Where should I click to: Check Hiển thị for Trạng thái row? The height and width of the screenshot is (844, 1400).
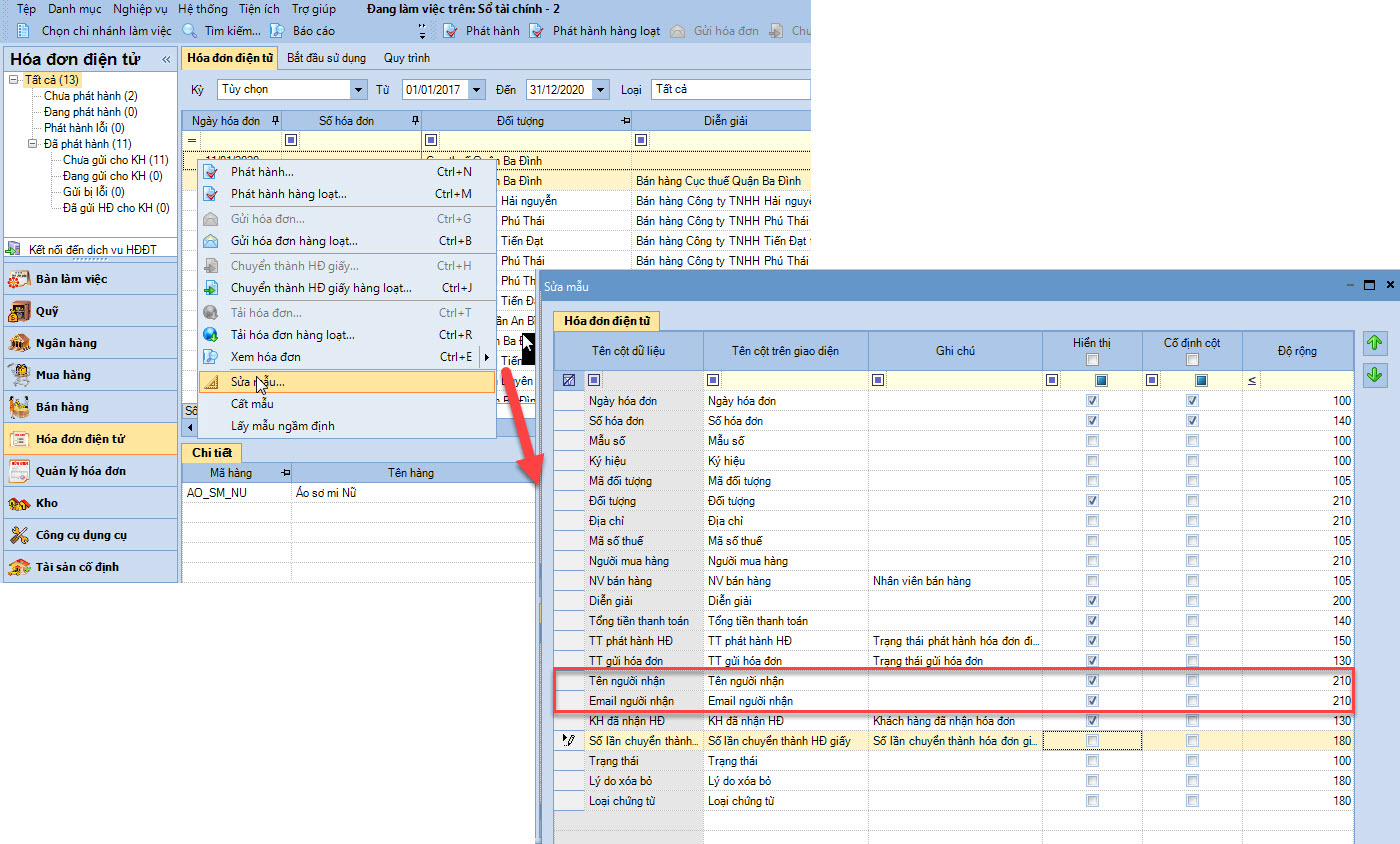(1092, 761)
